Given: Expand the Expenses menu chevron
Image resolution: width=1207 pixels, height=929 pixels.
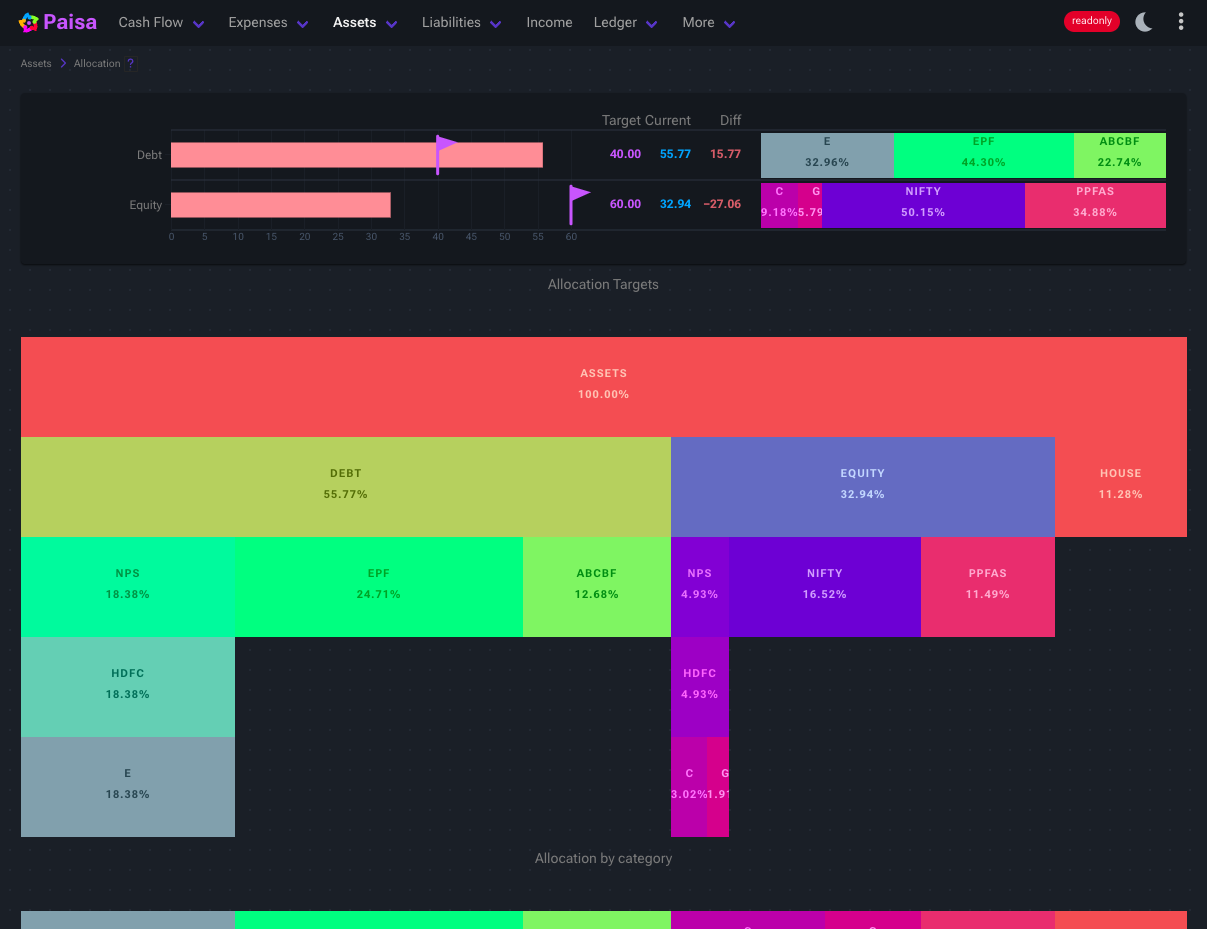Looking at the screenshot, I should 304,23.
